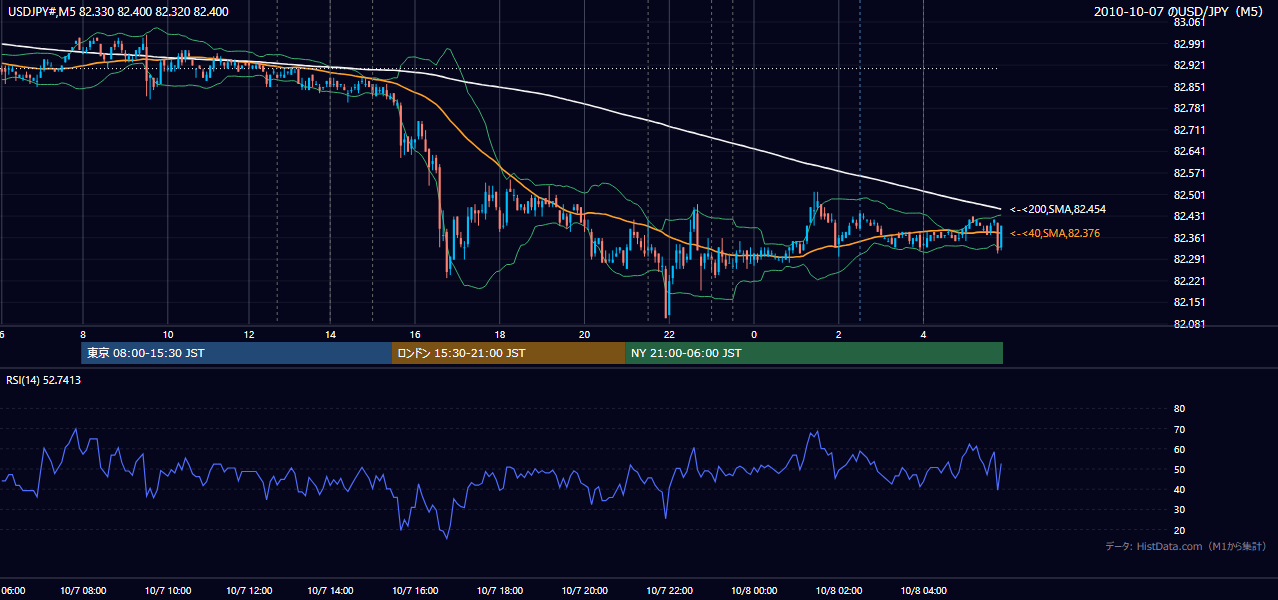Click hour tick 8 under the price chart

(82, 334)
